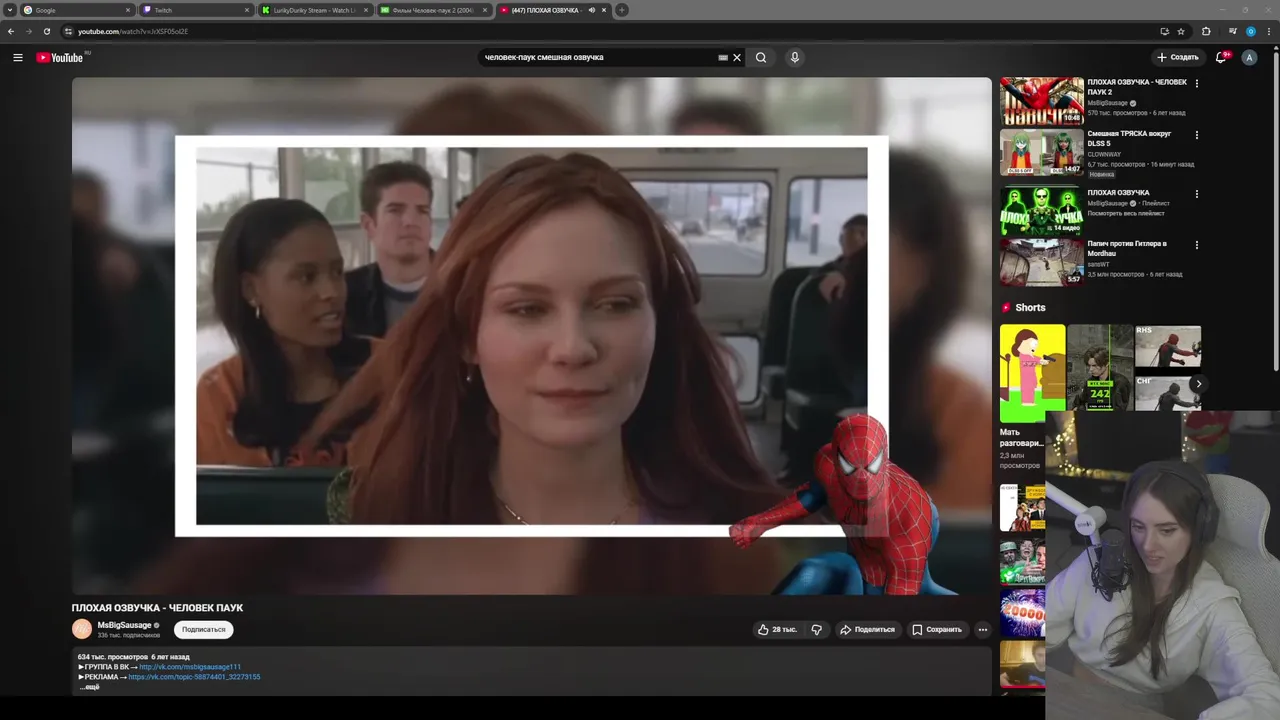Clear the YouTube search query with X
1280x720 pixels.
coord(737,57)
